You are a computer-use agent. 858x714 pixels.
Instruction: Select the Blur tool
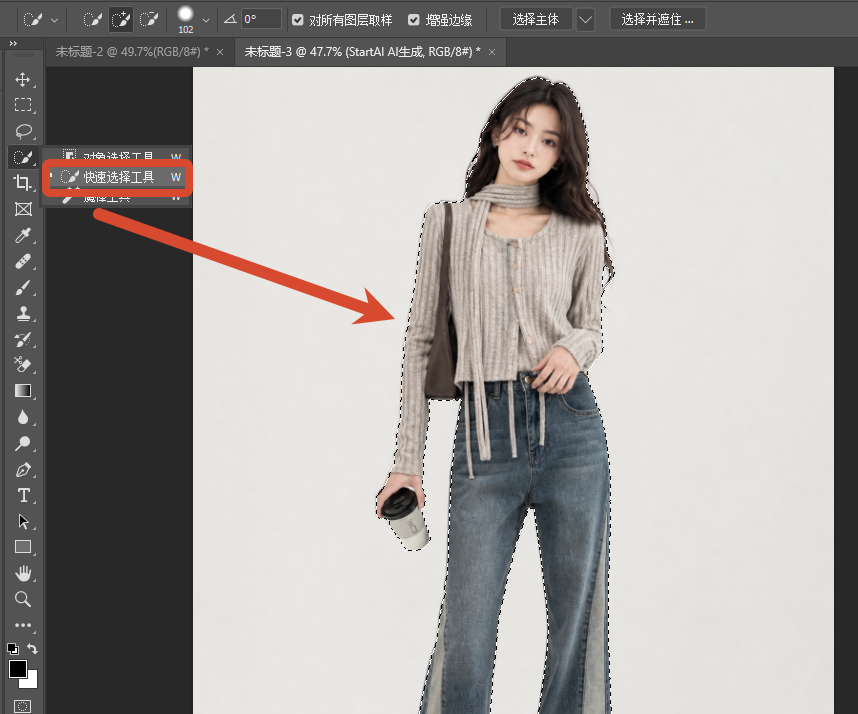coord(22,417)
